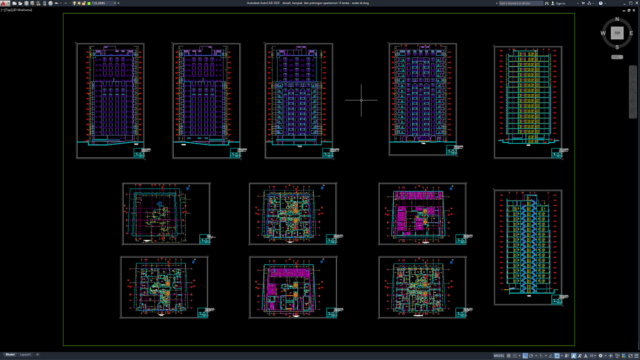Click the hardware acceleration graphics icon
Viewport: 640px width, 360px height.
click(x=624, y=356)
